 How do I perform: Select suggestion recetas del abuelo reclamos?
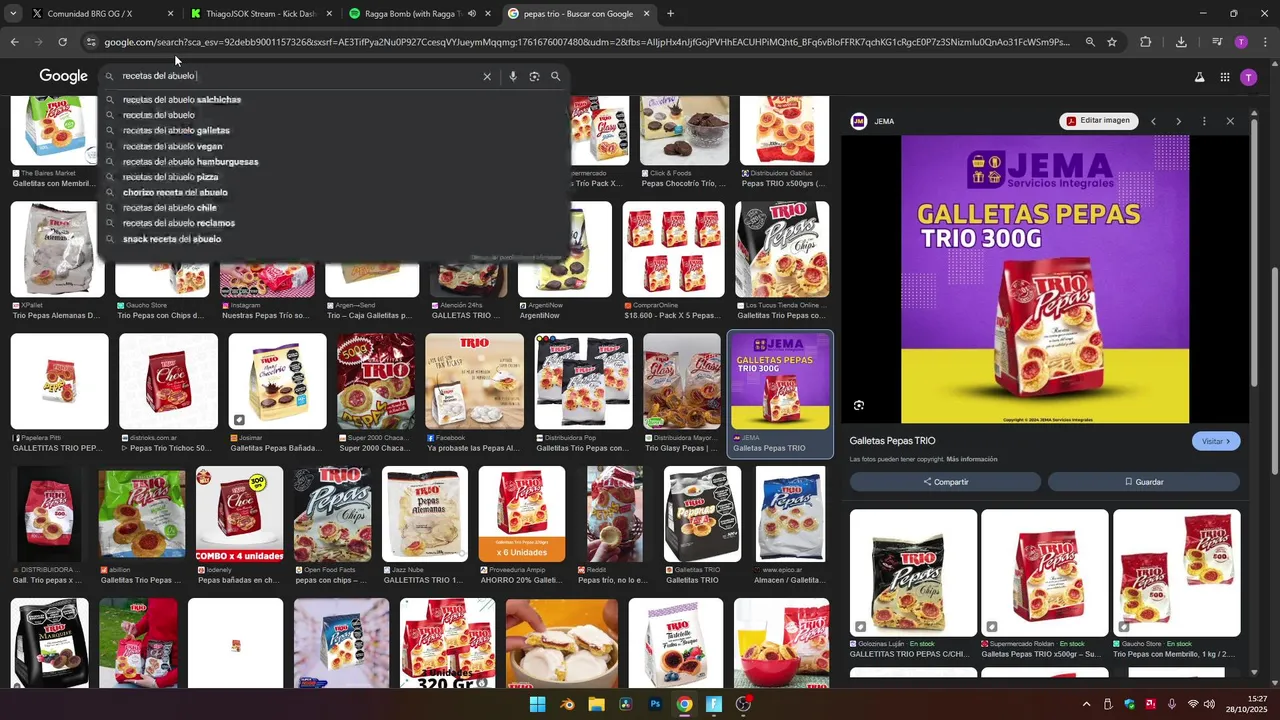click(179, 223)
